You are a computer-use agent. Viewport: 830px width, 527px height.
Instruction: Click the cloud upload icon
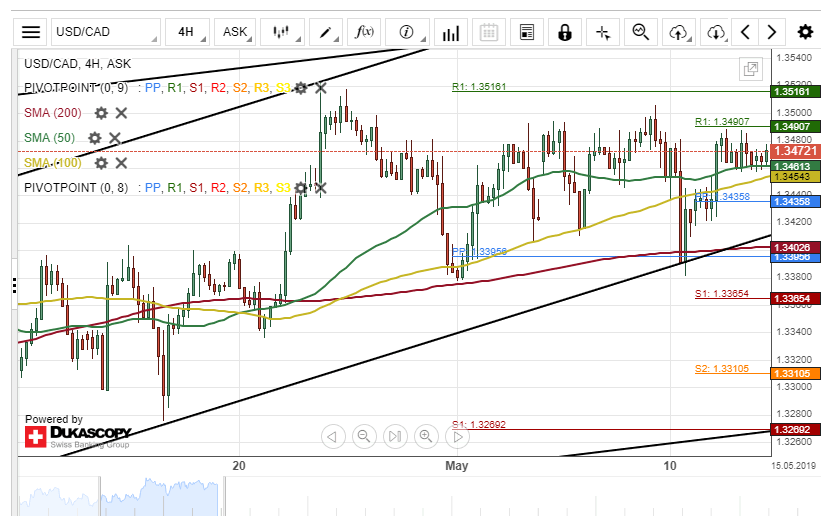pyautogui.click(x=679, y=32)
